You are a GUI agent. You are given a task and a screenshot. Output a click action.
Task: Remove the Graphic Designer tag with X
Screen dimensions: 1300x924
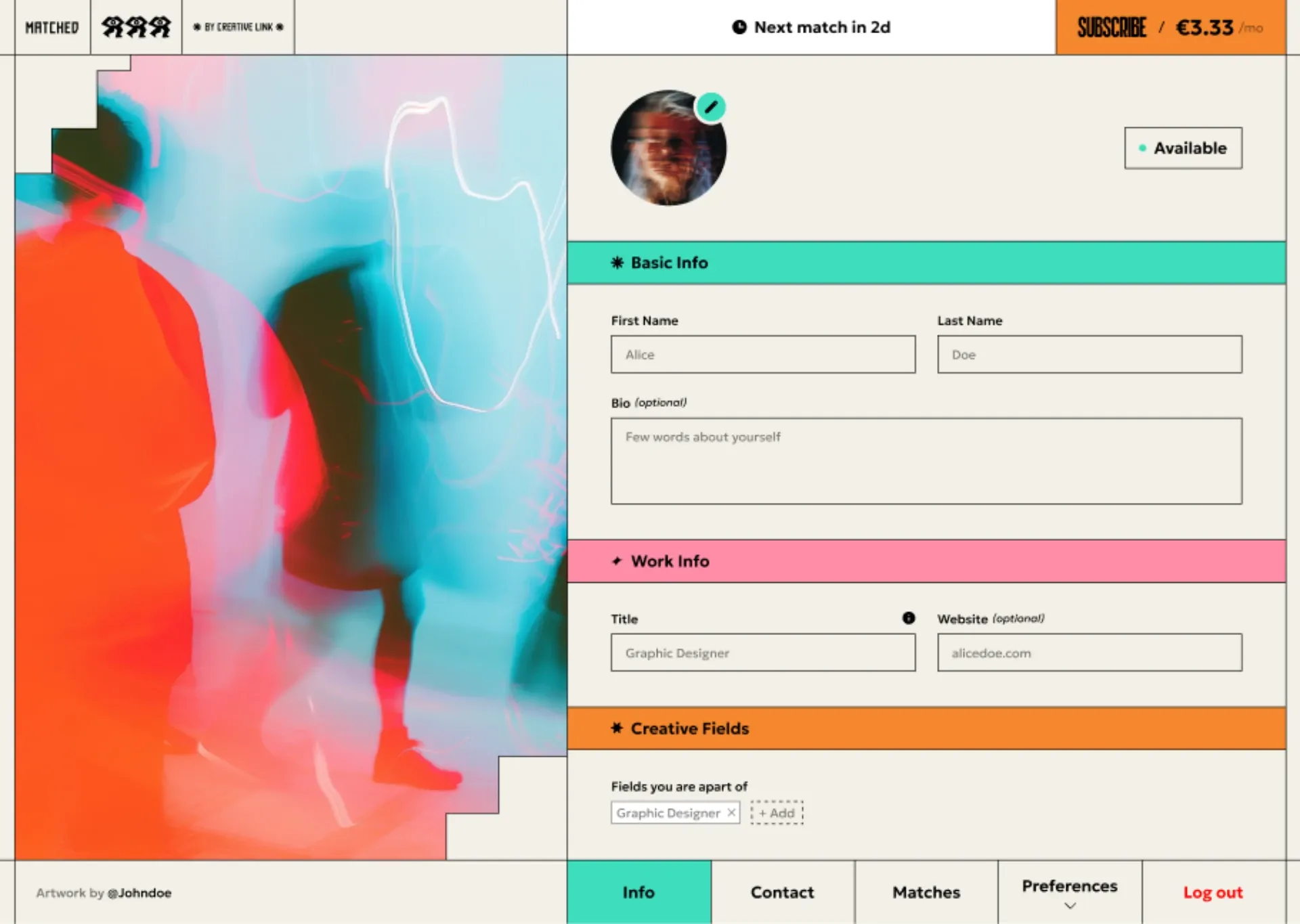(731, 812)
